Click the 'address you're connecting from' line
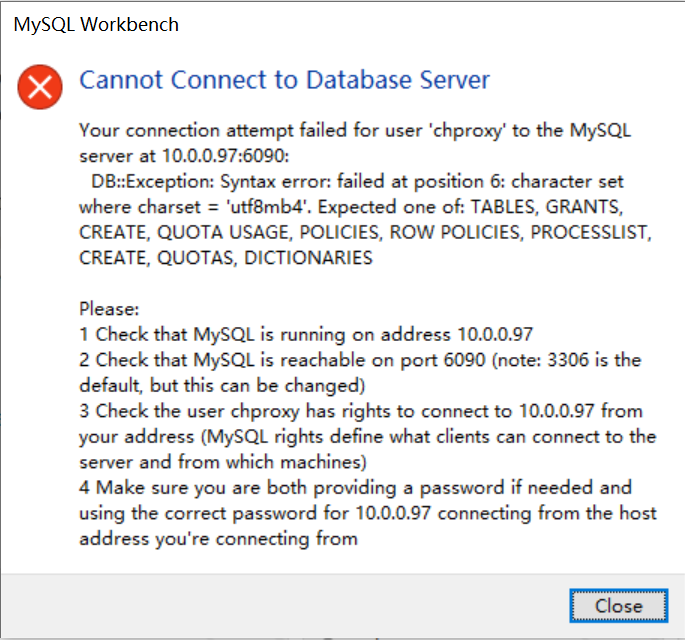The width and height of the screenshot is (685, 640). pos(218,539)
